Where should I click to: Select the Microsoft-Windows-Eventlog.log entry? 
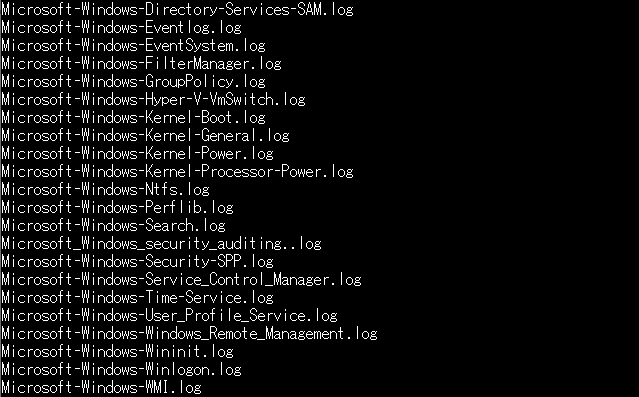click(121, 27)
